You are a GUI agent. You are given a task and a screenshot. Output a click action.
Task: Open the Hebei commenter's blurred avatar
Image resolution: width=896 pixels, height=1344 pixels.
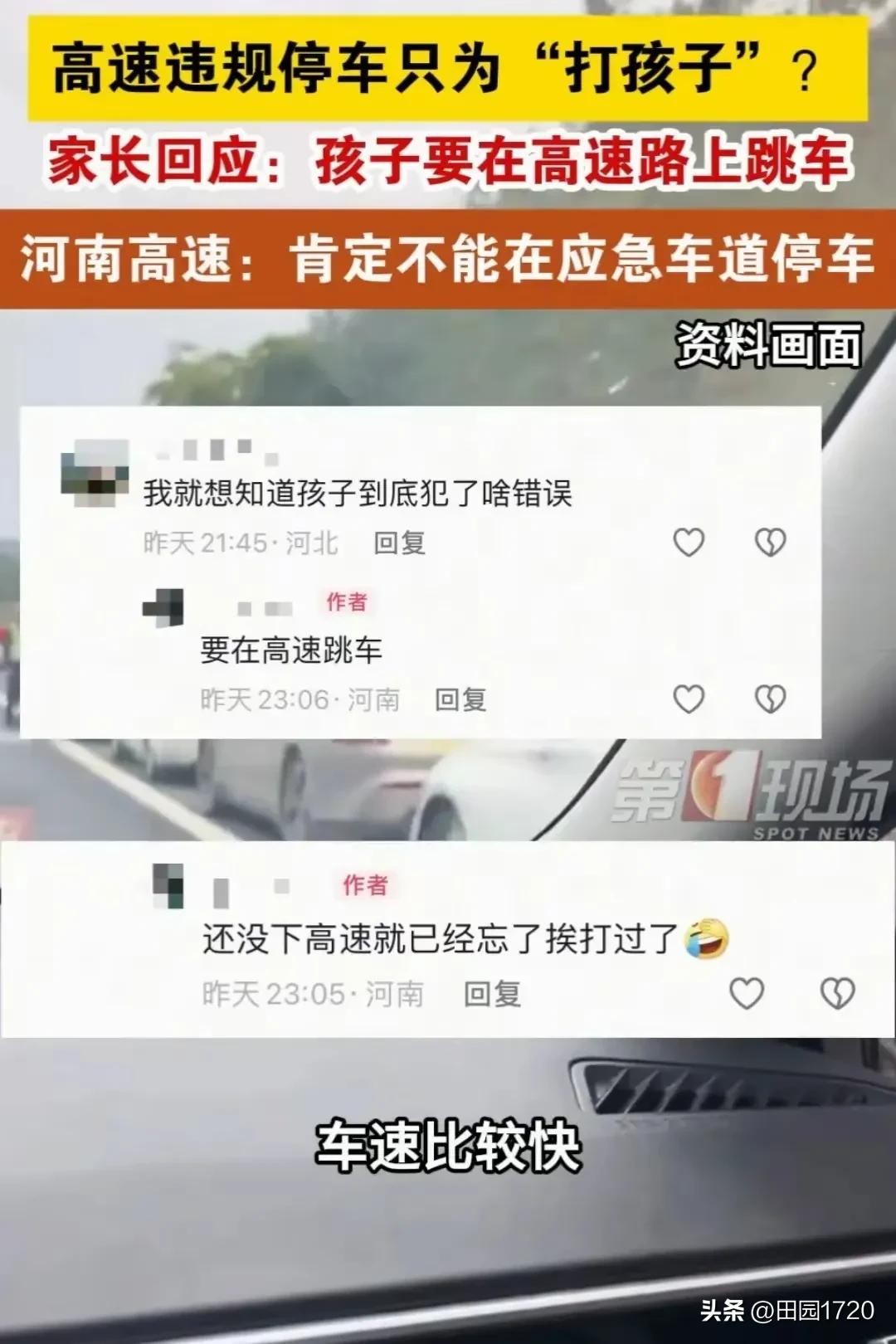pos(95,473)
